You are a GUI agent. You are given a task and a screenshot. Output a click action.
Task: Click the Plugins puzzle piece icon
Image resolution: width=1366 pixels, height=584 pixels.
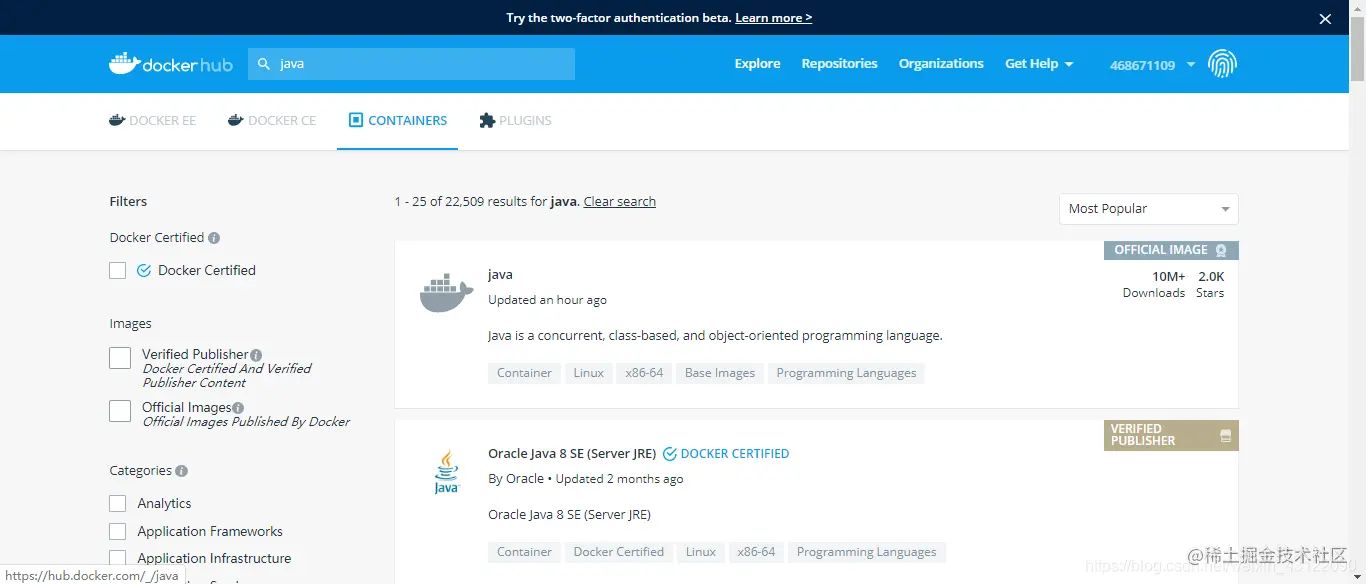tap(487, 120)
